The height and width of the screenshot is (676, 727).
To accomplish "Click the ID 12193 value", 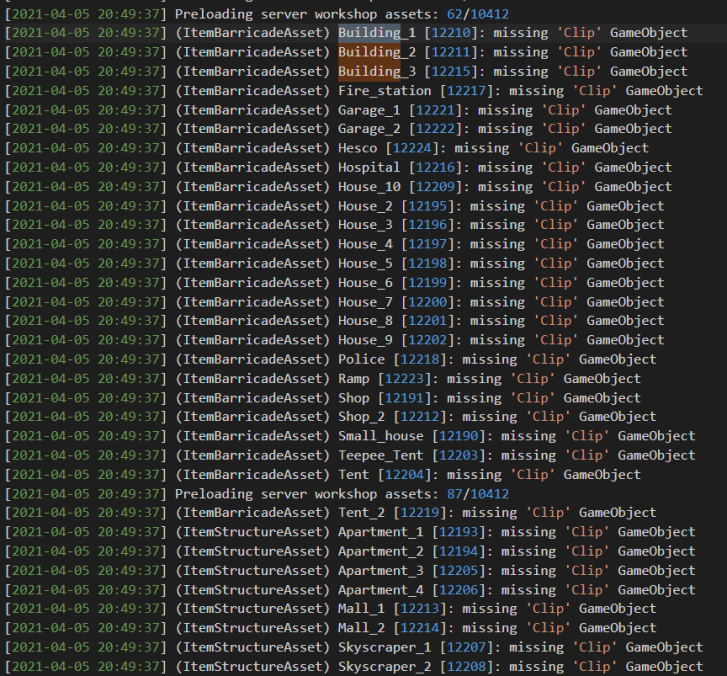I will tap(459, 532).
